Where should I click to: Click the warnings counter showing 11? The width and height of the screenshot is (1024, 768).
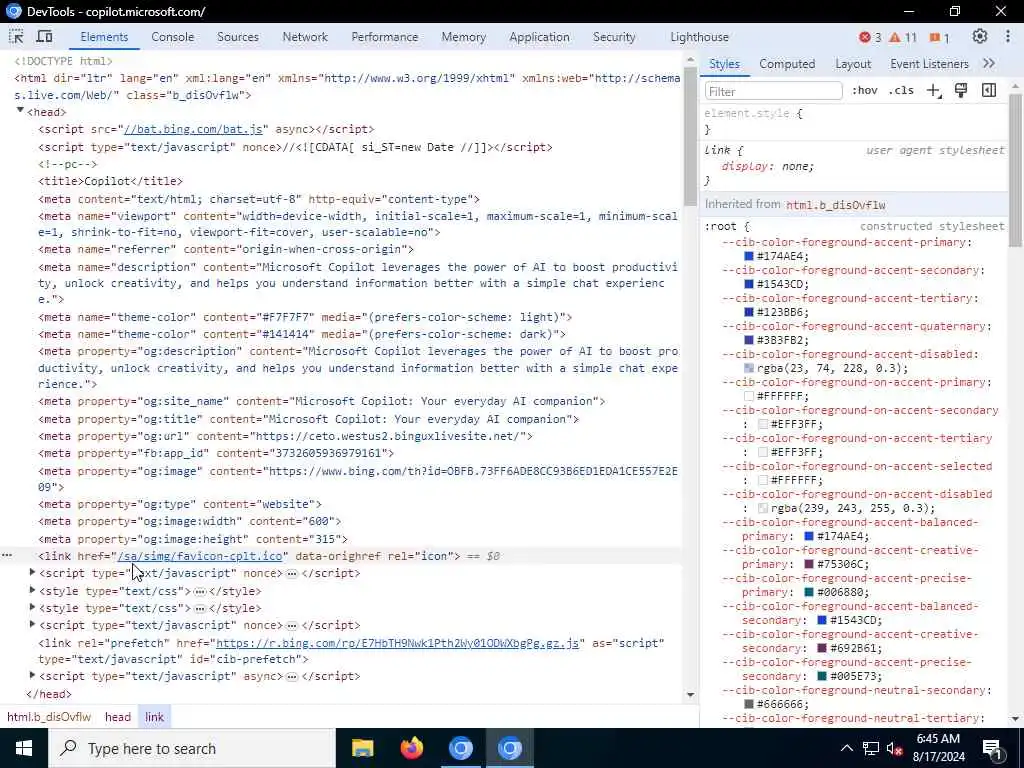click(903, 37)
